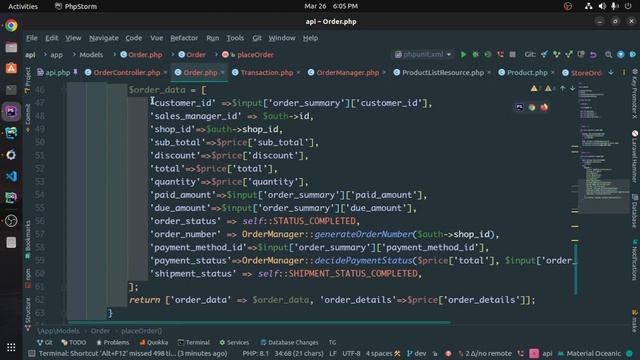Viewport: 640px width, 360px height.
Task: Stop the running process via the square icon
Action: point(513,55)
